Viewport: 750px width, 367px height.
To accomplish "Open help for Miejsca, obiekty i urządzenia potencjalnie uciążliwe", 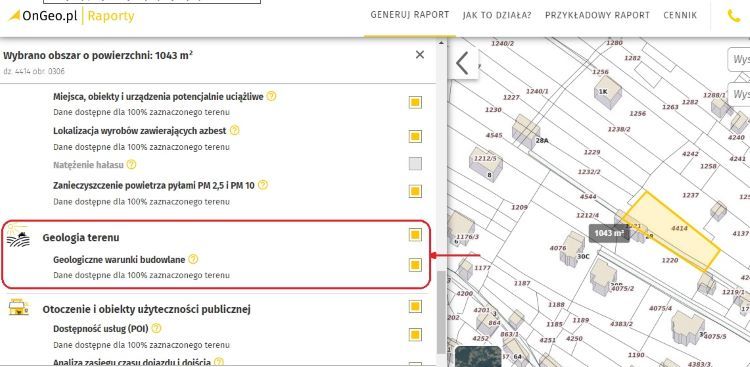I will (x=271, y=96).
